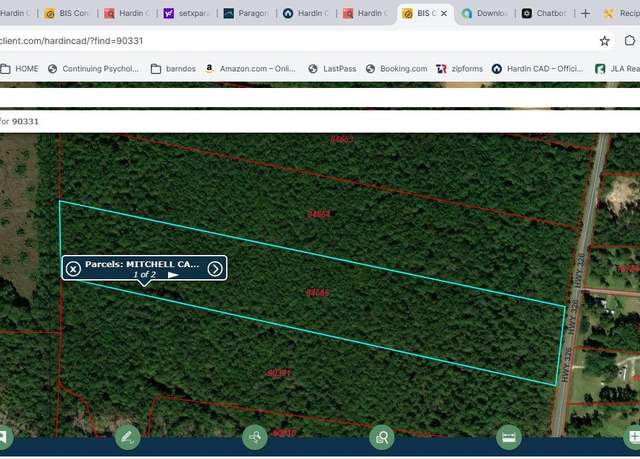The height and width of the screenshot is (459, 640).
Task: Expand popup with white triangle arrow
Action: coord(173,275)
